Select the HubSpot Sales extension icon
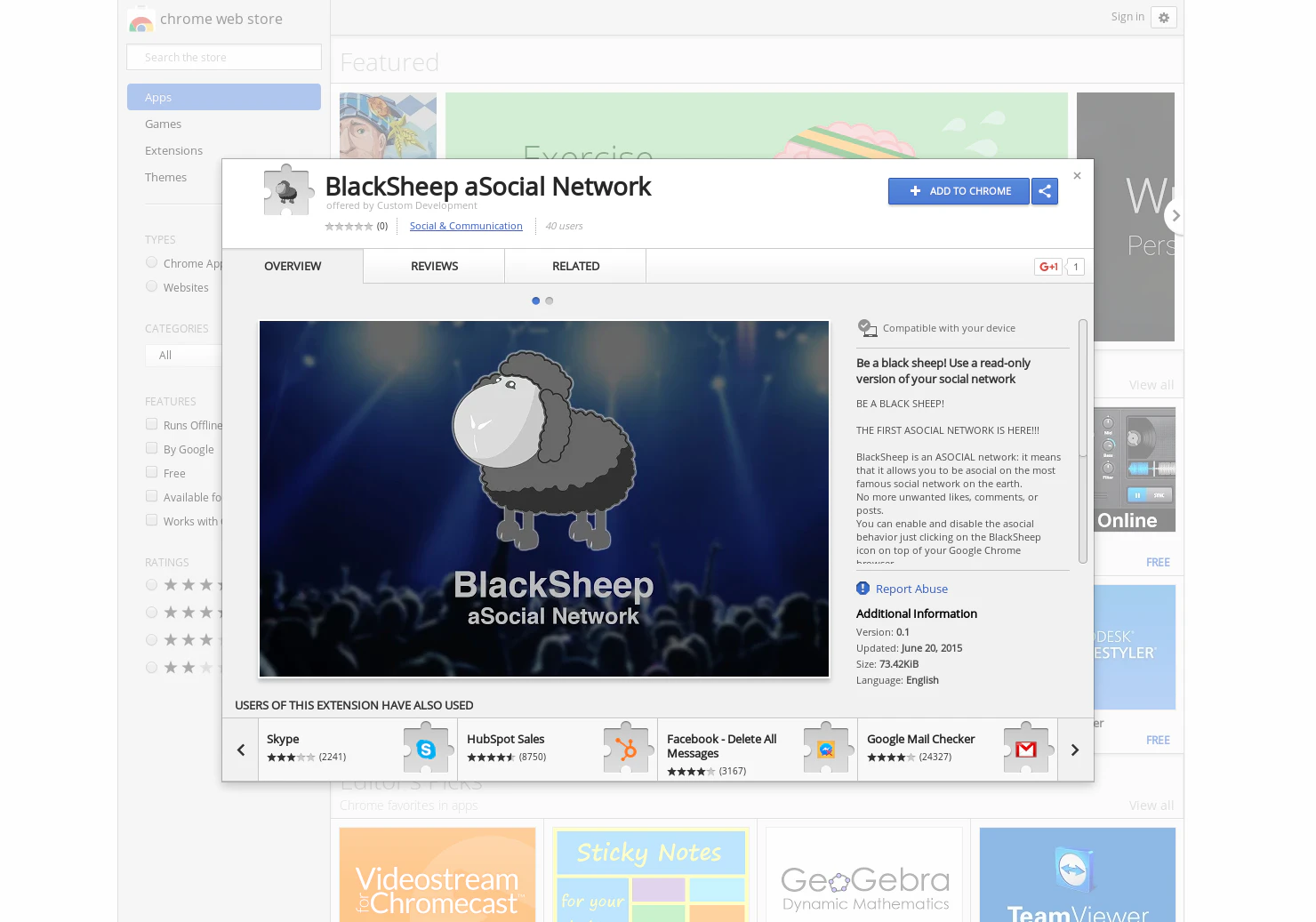Screen dimensions: 1316x922 [627, 750]
